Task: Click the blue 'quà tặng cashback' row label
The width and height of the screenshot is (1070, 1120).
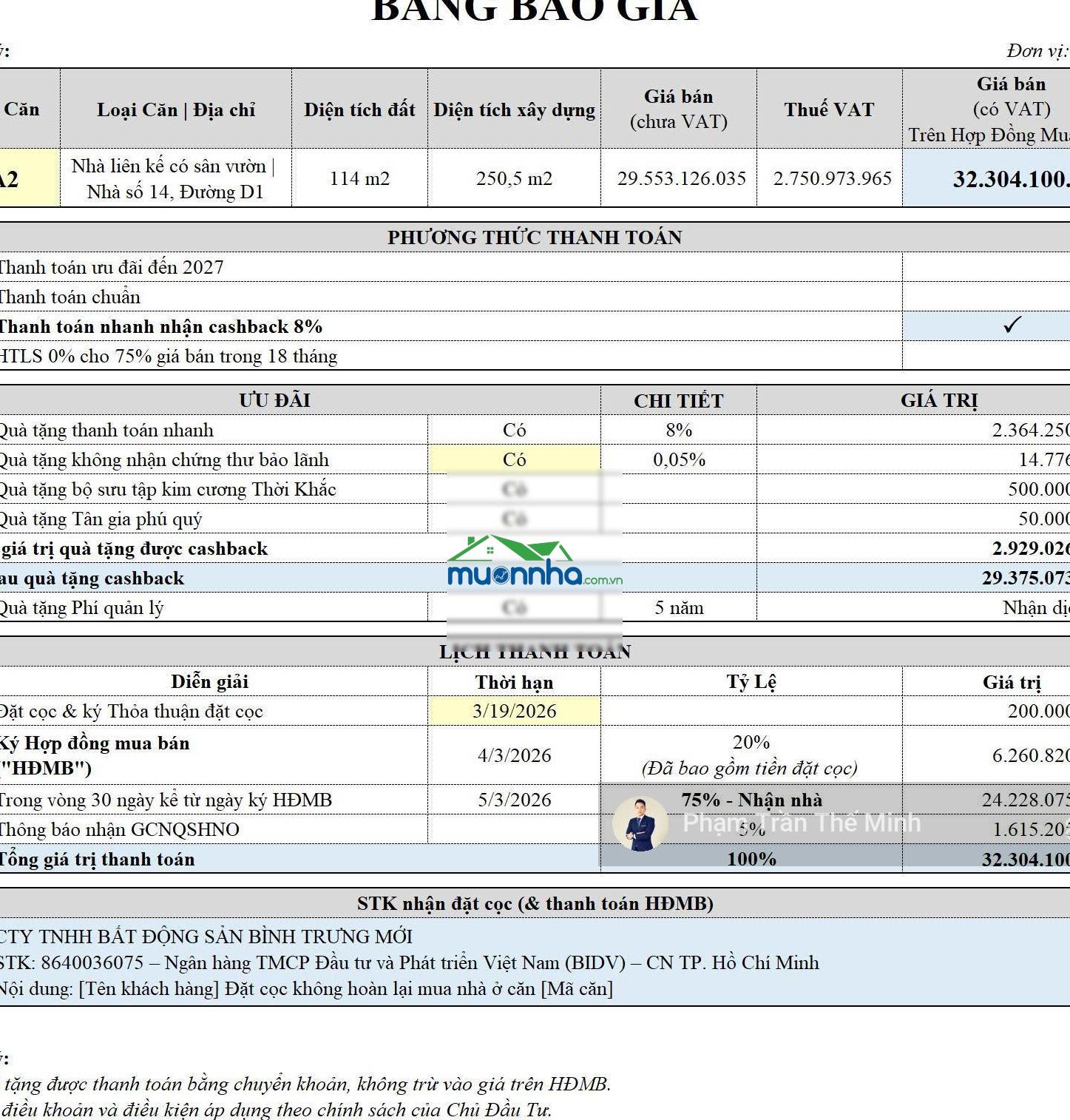Action: [x=92, y=578]
